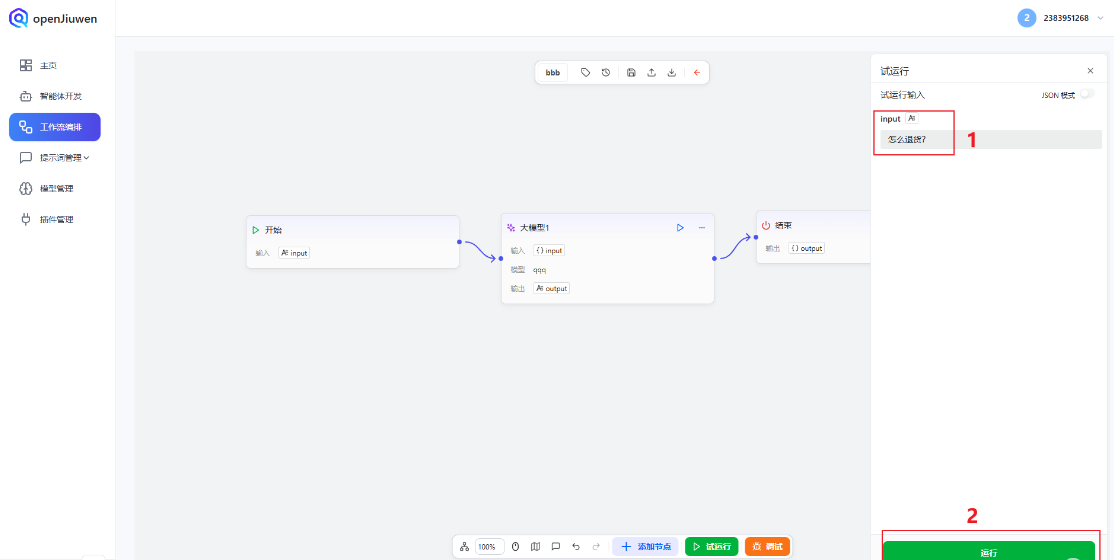Click the 大模型1 output port dot
The width and height of the screenshot is (1114, 560).
point(714,259)
